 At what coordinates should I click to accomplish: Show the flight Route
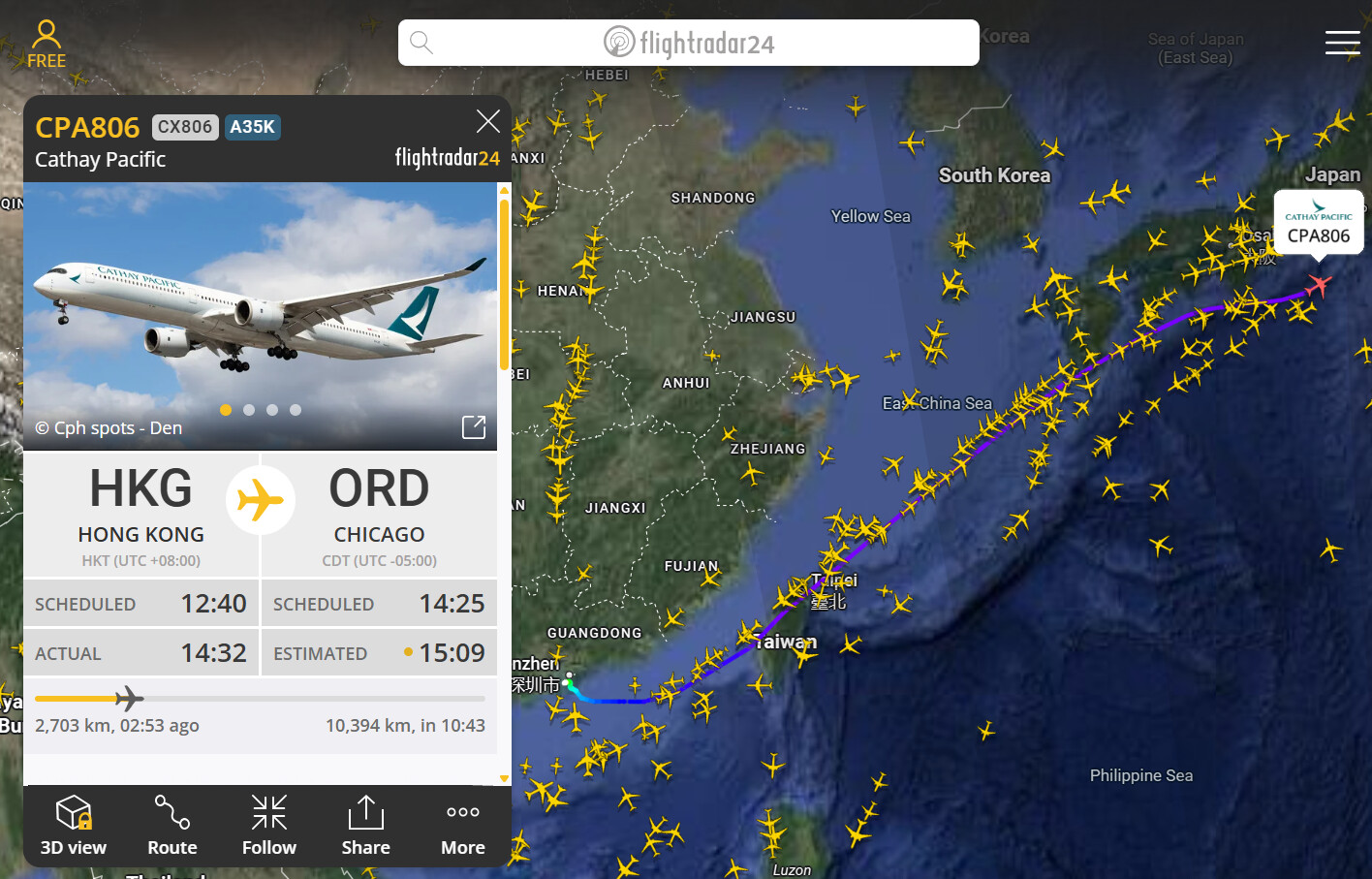pyautogui.click(x=172, y=826)
